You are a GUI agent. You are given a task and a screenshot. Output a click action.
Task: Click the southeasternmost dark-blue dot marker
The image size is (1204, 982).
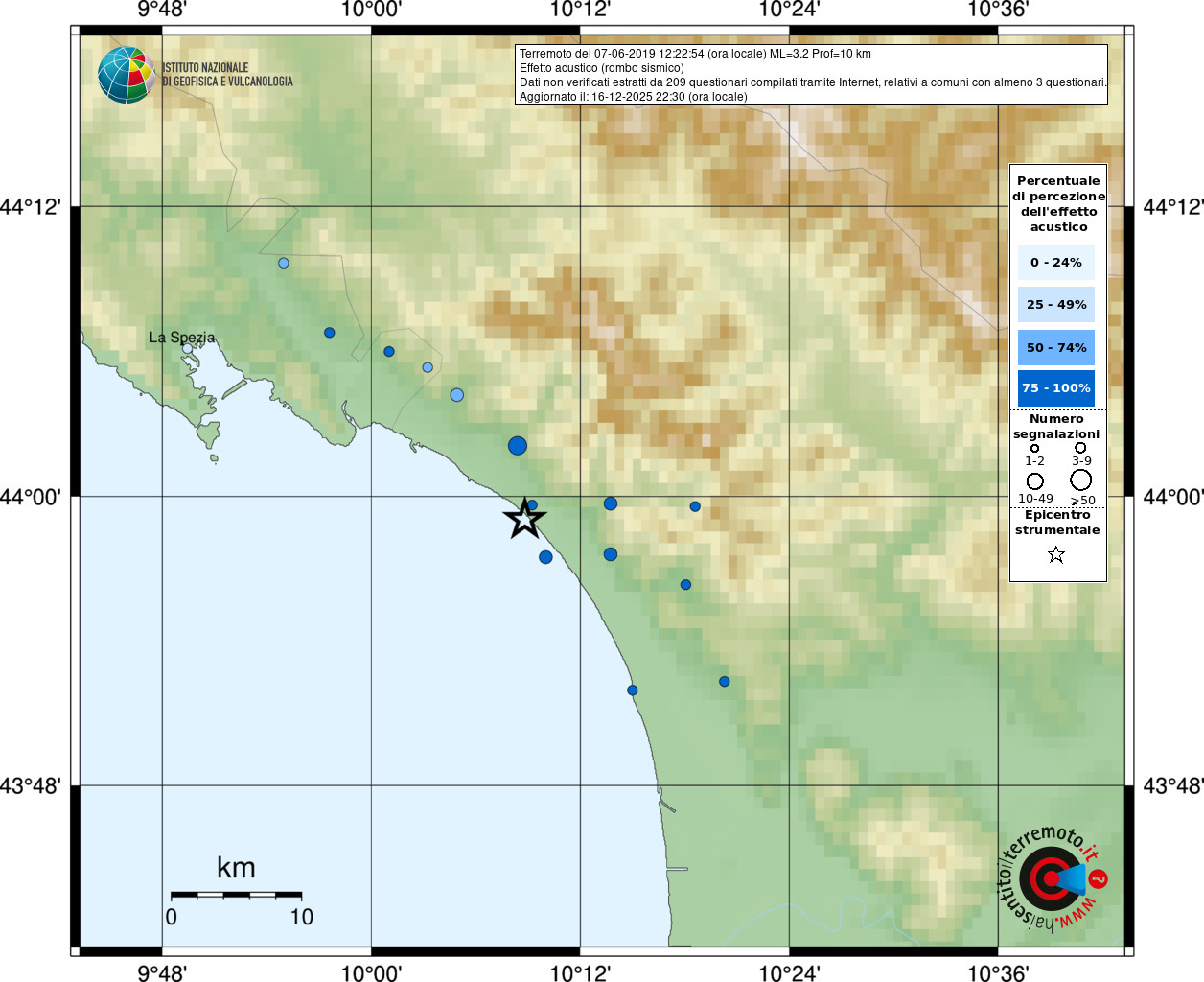[x=725, y=682]
